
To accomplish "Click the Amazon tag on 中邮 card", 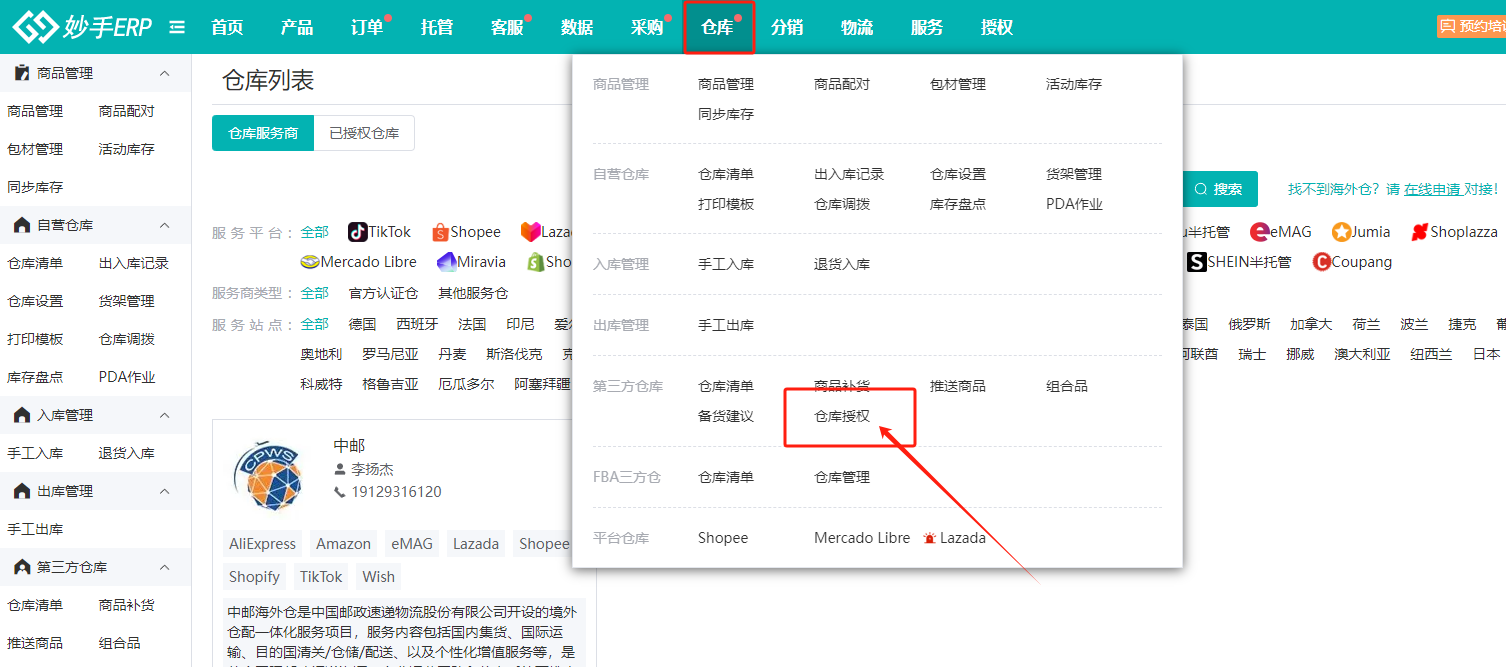I will 343,544.
